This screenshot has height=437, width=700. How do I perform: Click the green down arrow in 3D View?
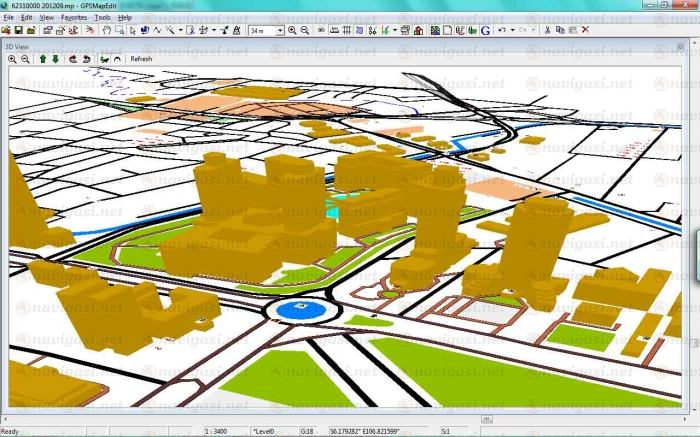[55, 59]
